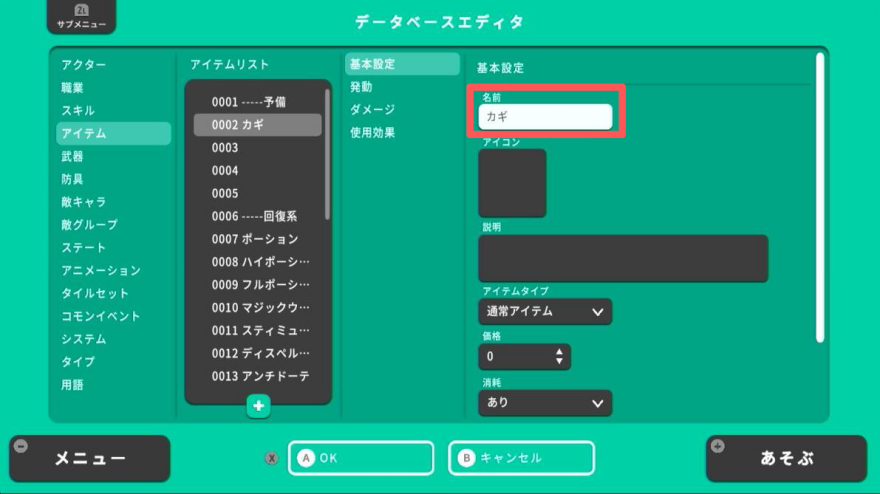Screen dimensions: 880x494
Task: Select item 0002 カギ
Action: coord(258,125)
